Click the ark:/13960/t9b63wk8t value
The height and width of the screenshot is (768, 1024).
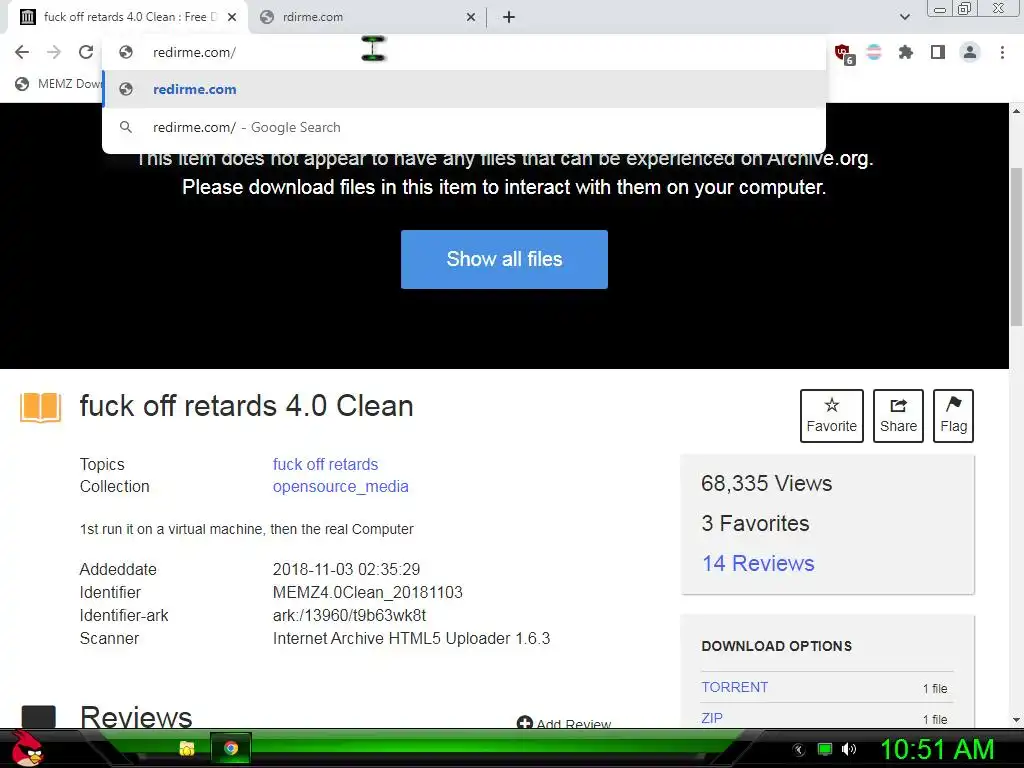click(x=349, y=615)
